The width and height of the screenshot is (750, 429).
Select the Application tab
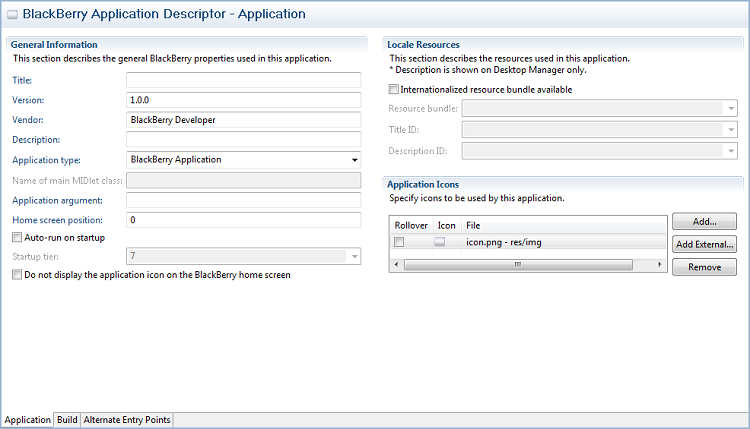(27, 420)
